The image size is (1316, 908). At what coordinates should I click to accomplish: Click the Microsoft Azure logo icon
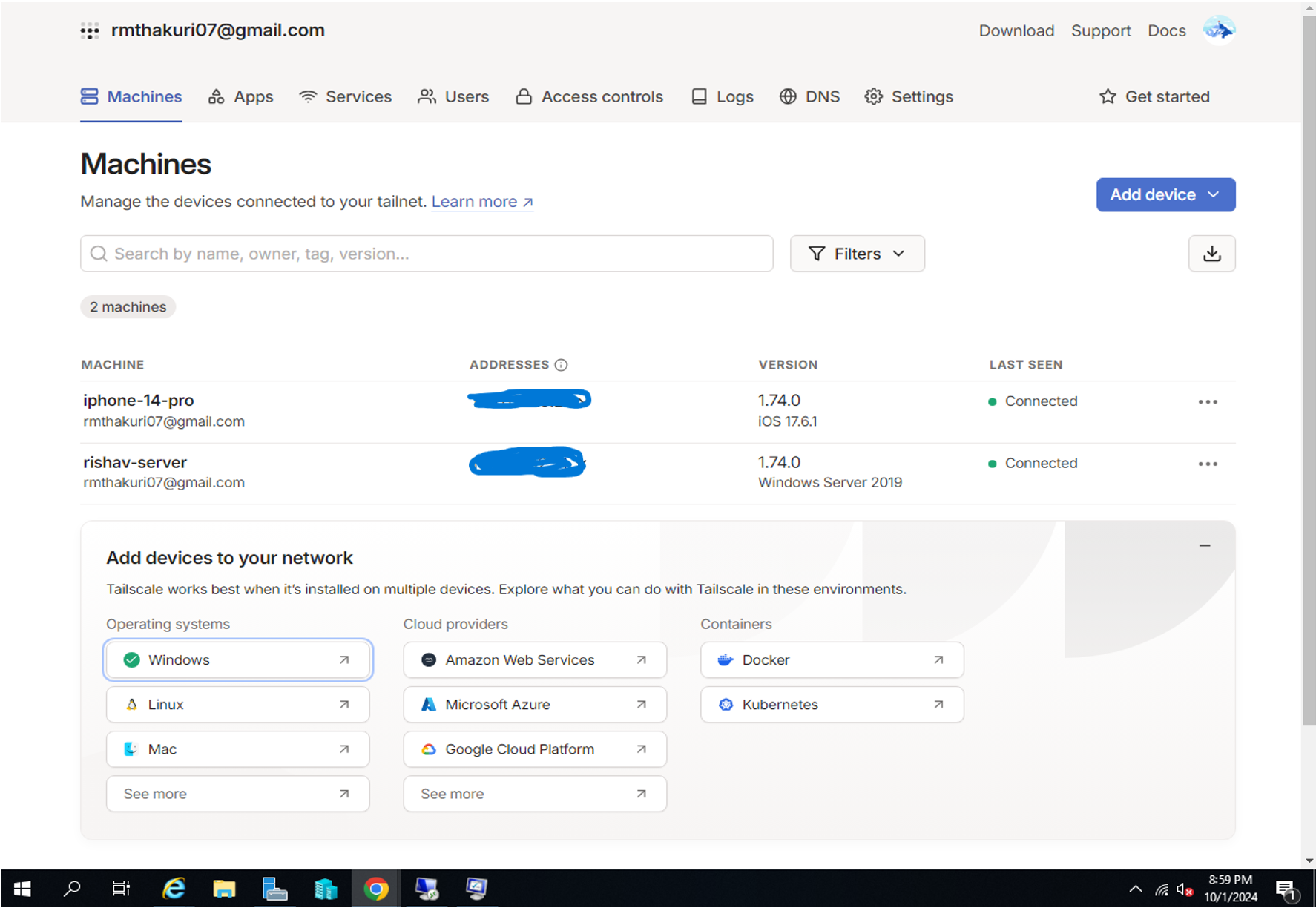[x=429, y=705]
